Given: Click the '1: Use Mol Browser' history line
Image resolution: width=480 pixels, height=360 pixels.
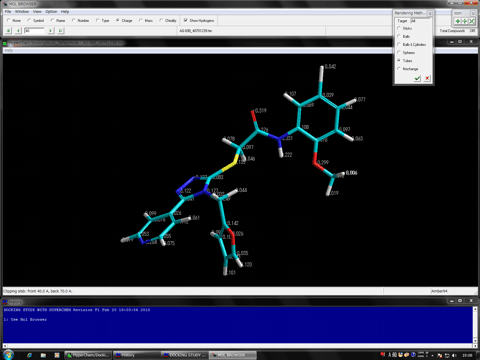Looking at the screenshot, I should point(25,320).
